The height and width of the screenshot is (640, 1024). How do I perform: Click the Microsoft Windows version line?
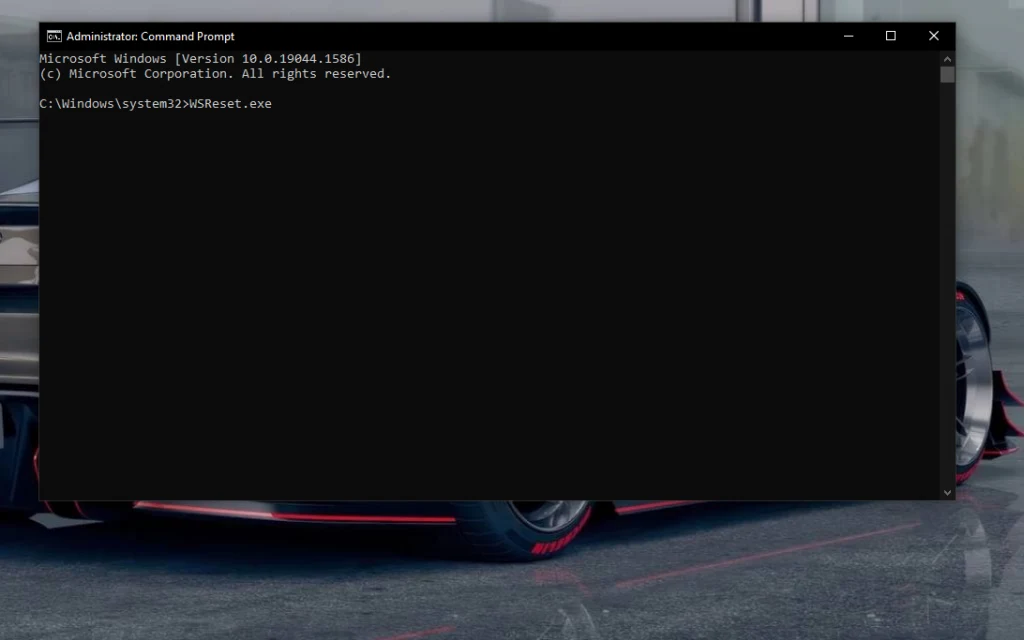pos(200,59)
